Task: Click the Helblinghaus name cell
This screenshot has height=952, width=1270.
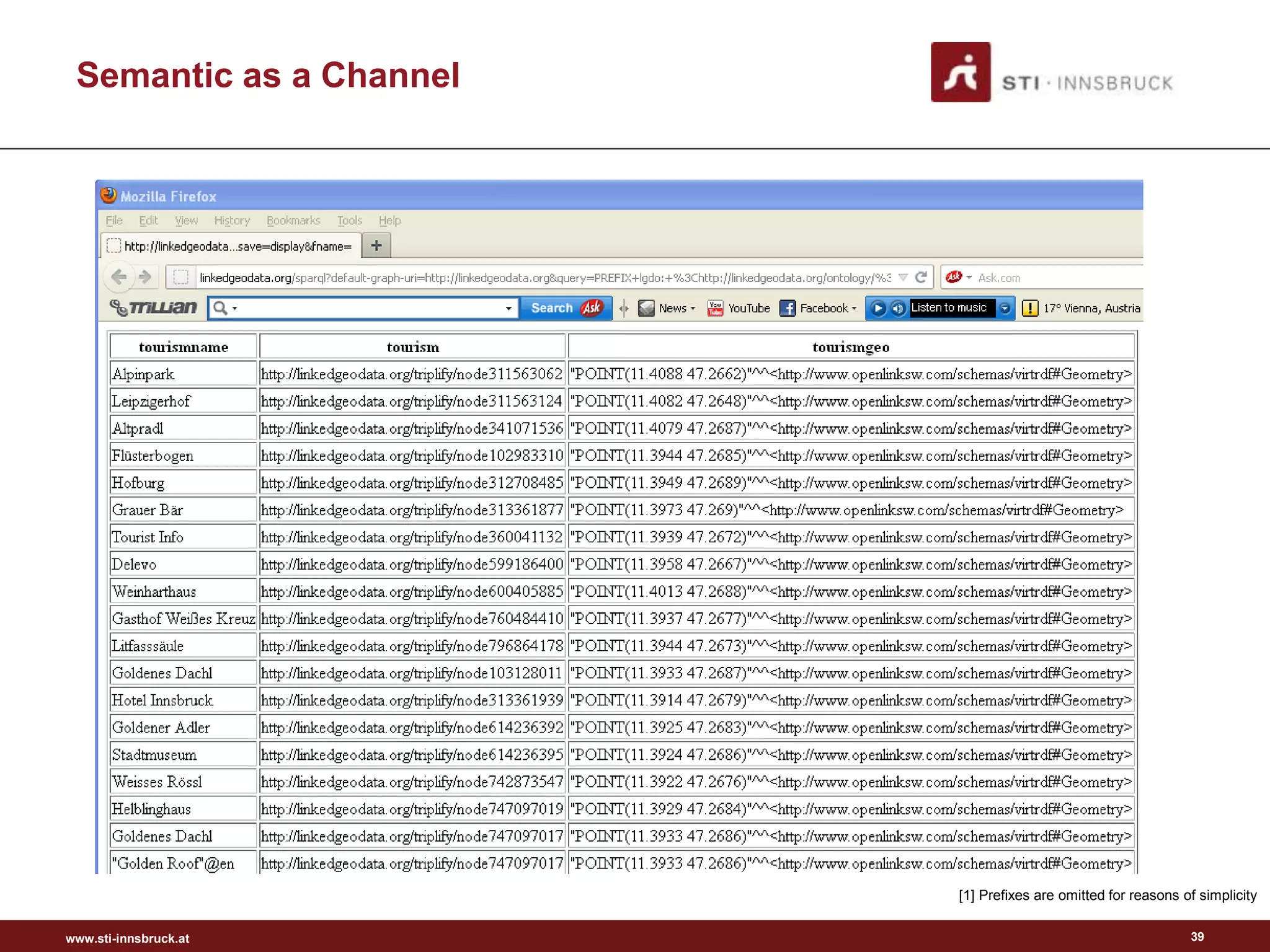Action: tap(184, 809)
